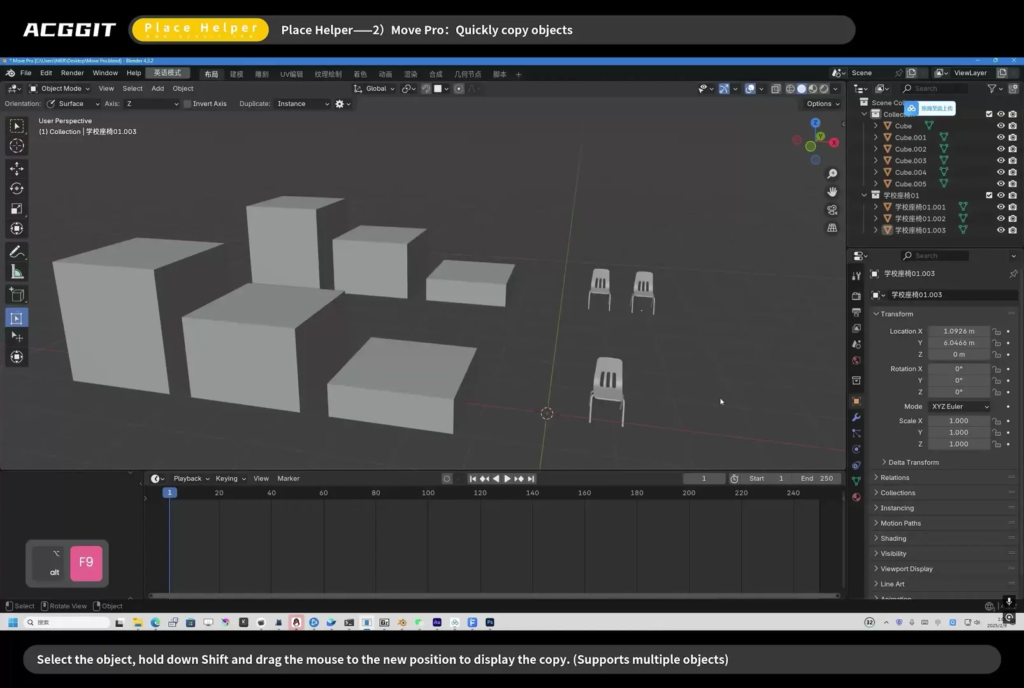Viewport: 1024px width, 688px height.
Task: Hide 学校座椅01.002 via eye icon
Action: coord(1000,219)
